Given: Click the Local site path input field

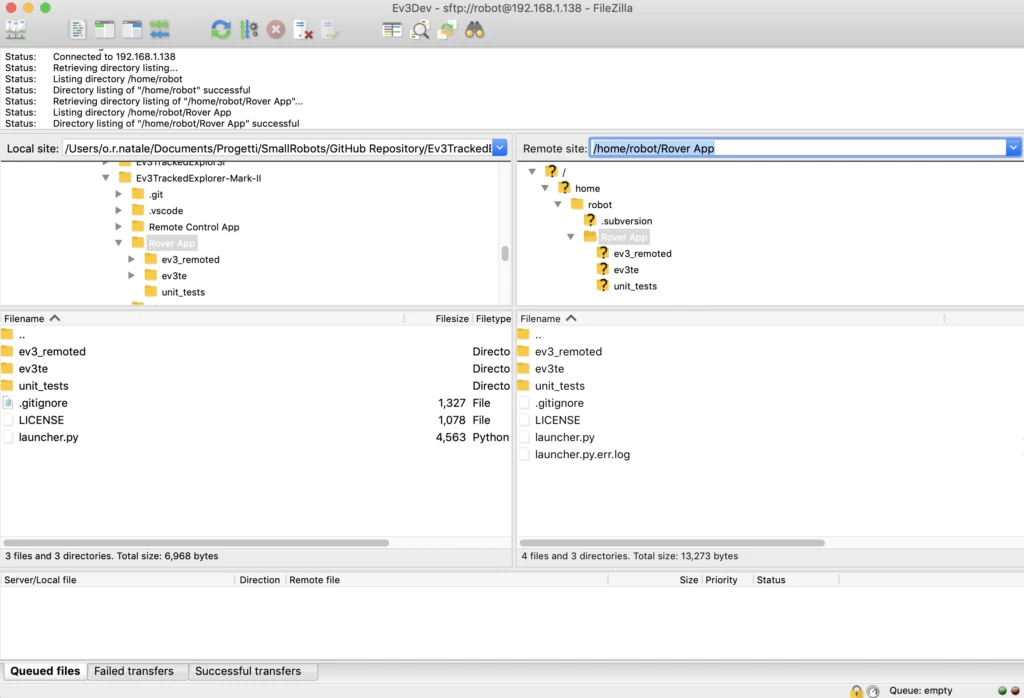Looking at the screenshot, I should click(x=278, y=148).
